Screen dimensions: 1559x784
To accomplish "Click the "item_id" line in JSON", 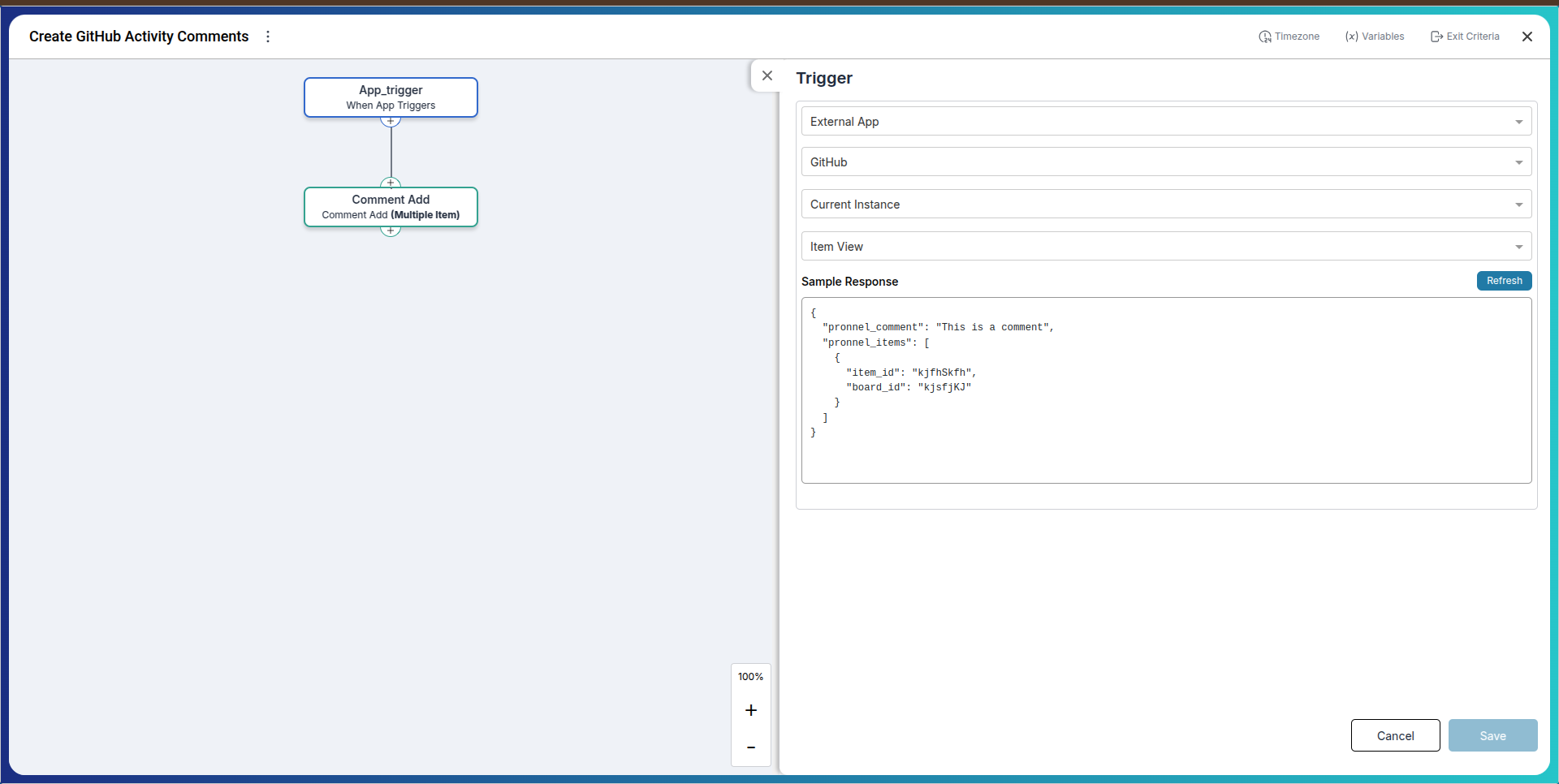I will pyautogui.click(x=911, y=373).
